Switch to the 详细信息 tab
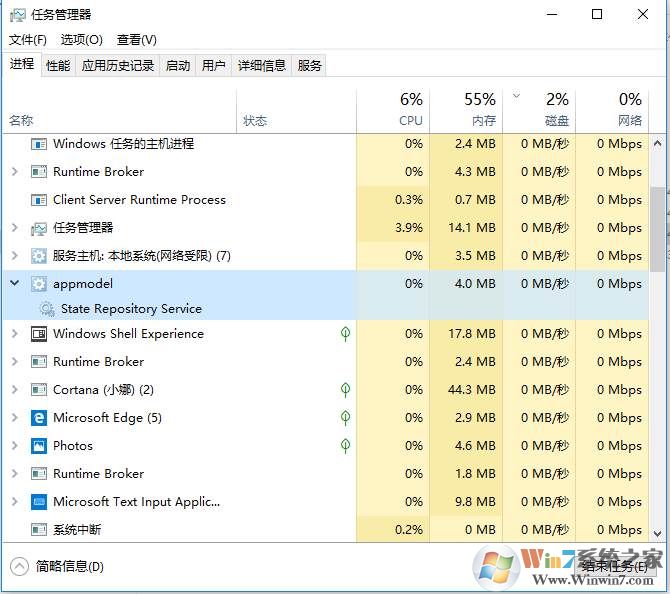Screen dimensions: 670x594 262,65
